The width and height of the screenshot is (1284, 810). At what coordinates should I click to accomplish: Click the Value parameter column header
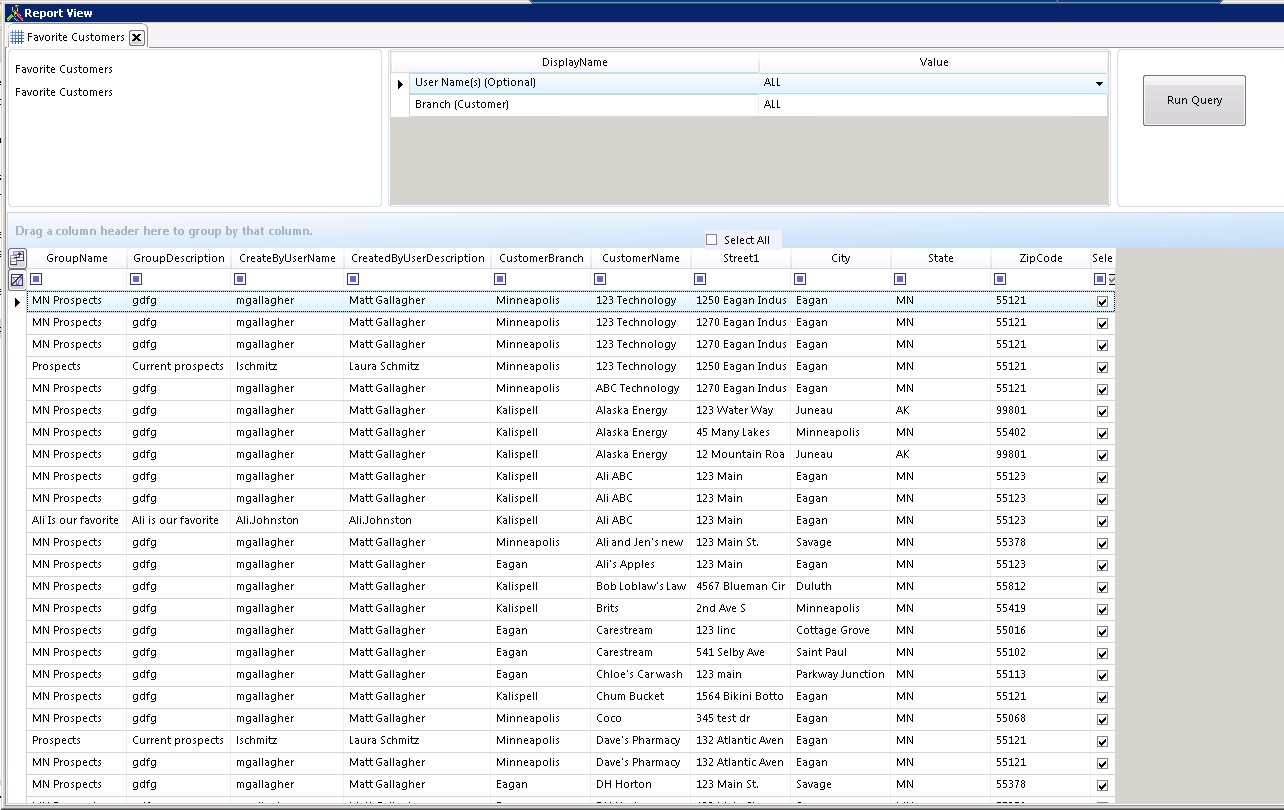coord(934,62)
